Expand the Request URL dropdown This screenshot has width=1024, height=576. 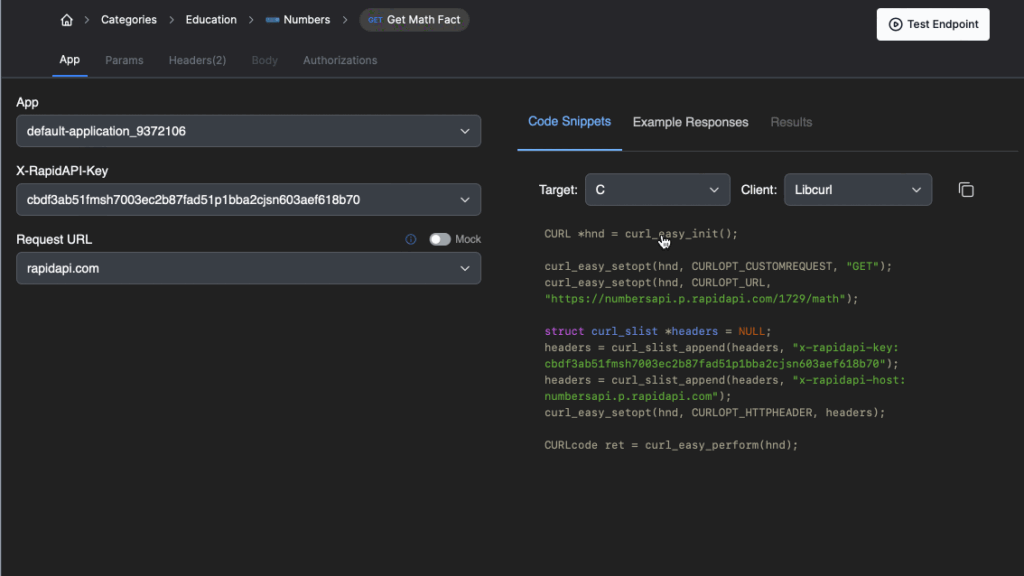click(x=246, y=268)
